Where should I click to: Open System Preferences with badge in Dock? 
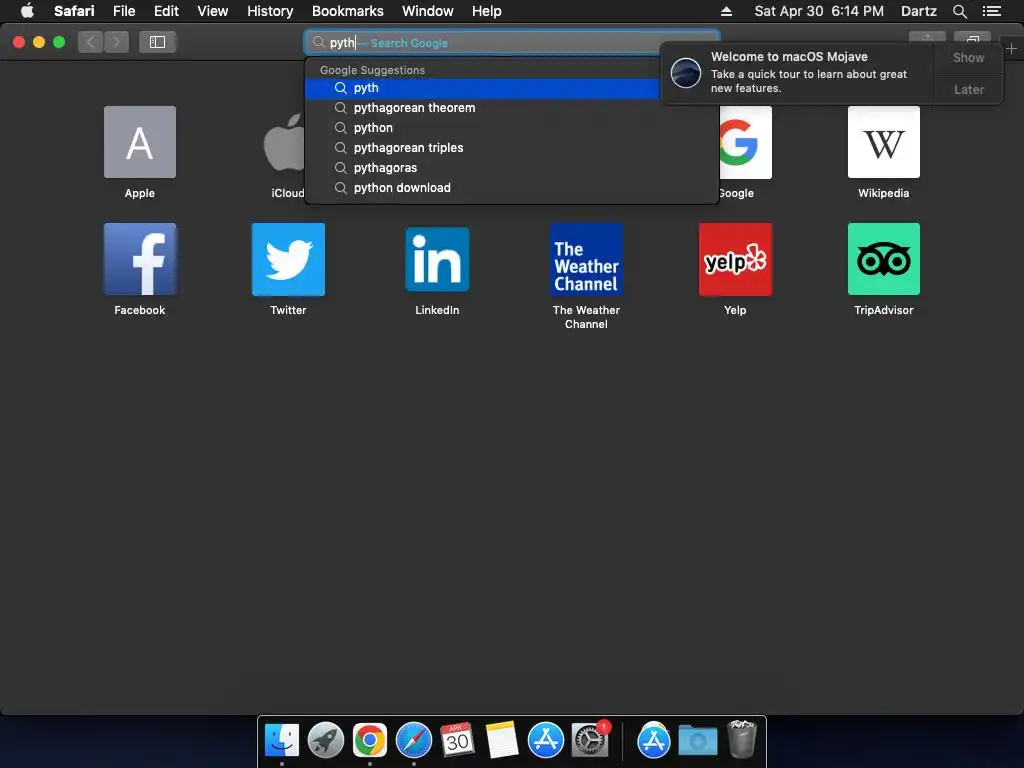[590, 741]
